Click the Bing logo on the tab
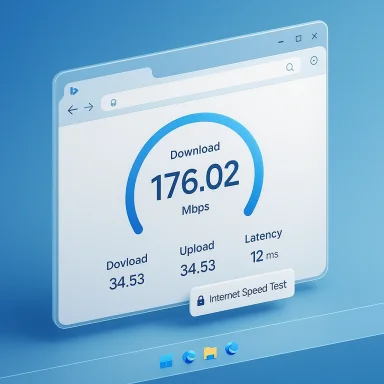This screenshot has height=384, width=384. [74, 90]
